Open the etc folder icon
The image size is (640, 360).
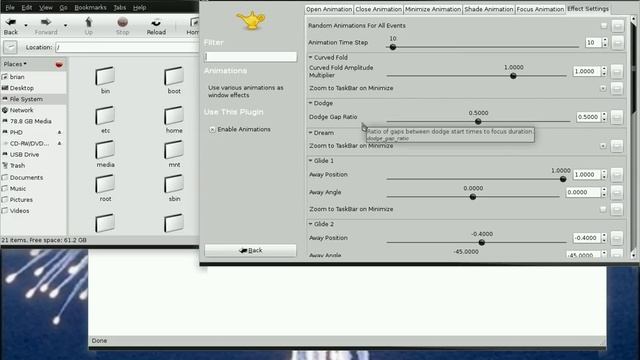click(x=105, y=116)
